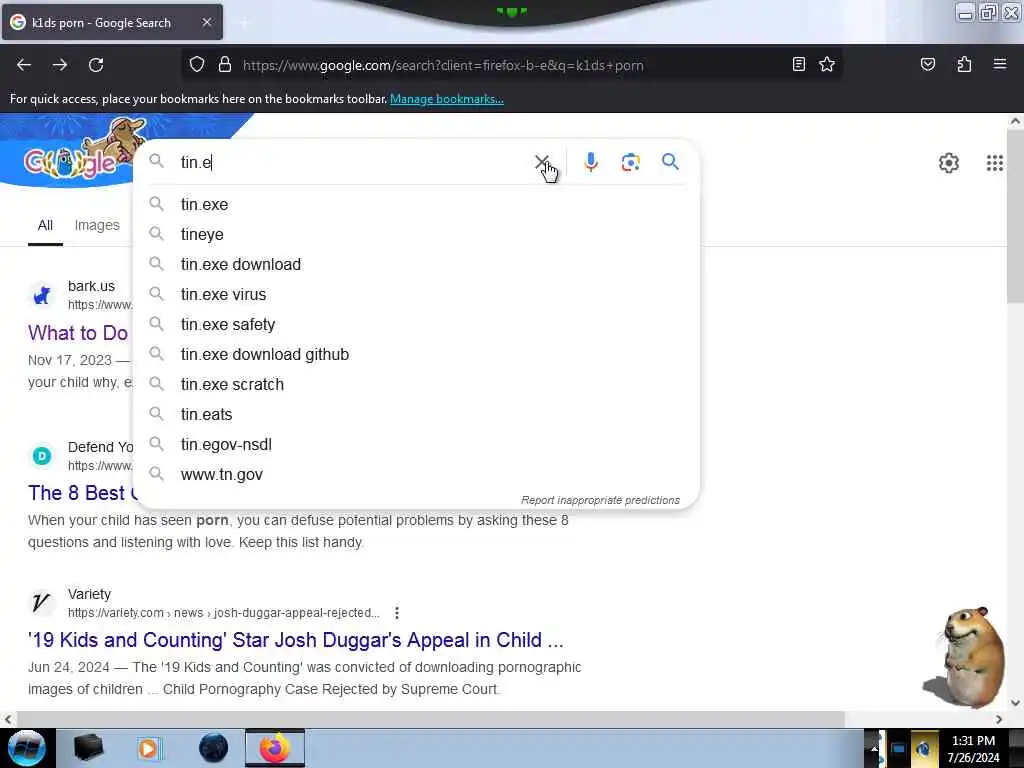Bookmark this page with the star icon
Viewport: 1024px width, 768px height.
tap(827, 65)
